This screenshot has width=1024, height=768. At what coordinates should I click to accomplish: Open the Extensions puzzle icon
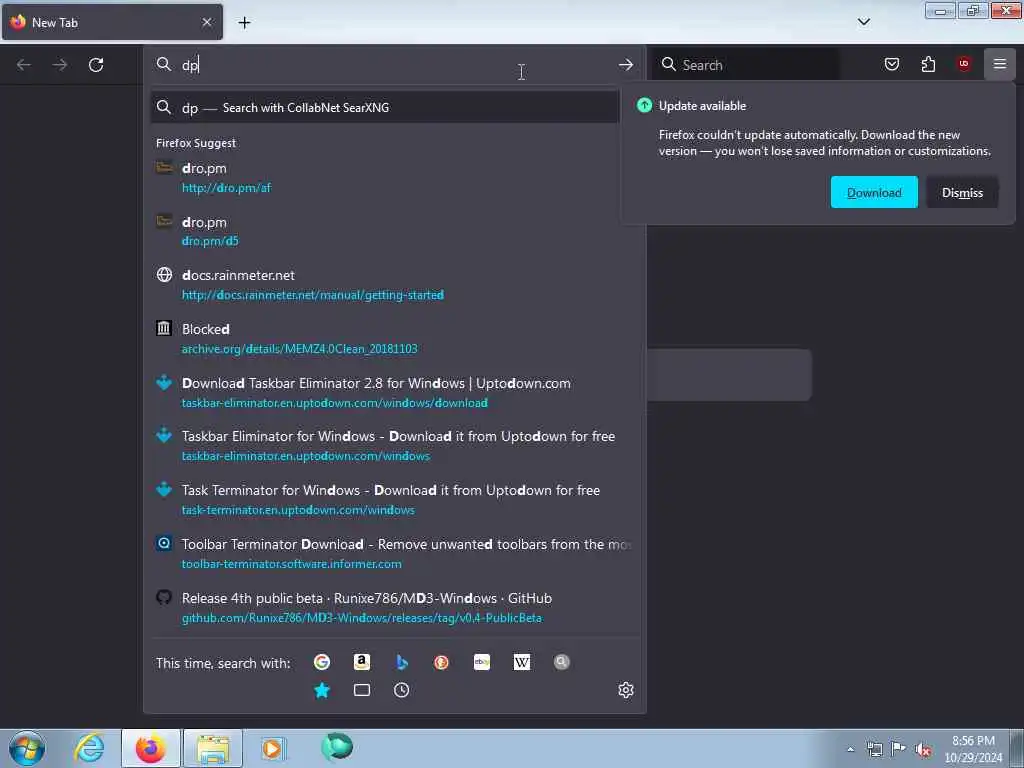tap(928, 64)
